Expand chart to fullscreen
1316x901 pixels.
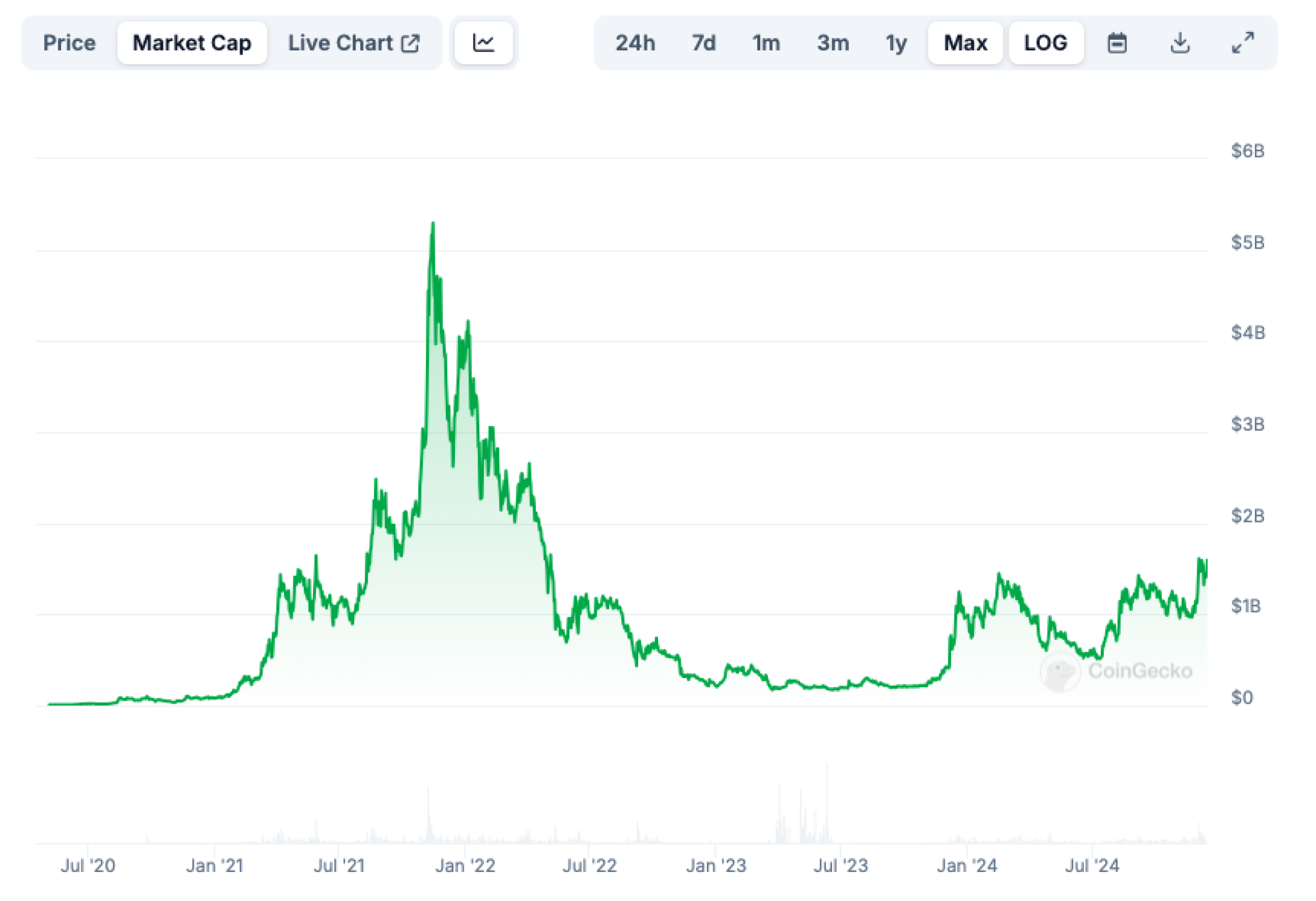coord(1243,43)
